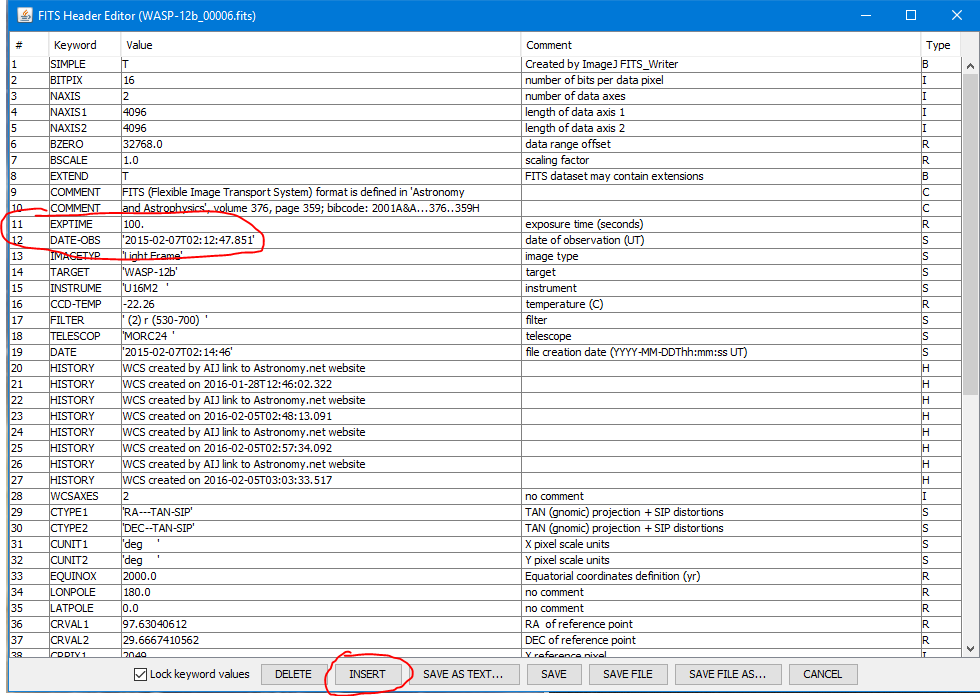The image size is (980, 696).
Task: Click the INSERT button
Action: 367,674
